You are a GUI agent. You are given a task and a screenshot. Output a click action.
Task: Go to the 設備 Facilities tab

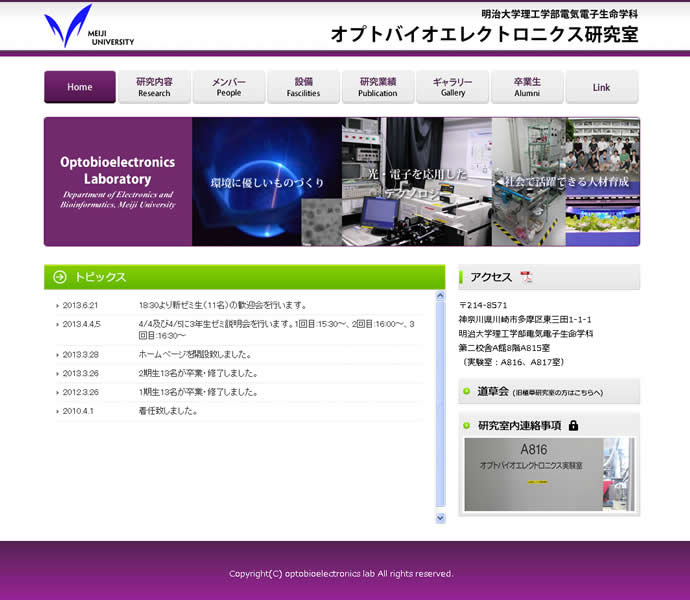pos(303,87)
